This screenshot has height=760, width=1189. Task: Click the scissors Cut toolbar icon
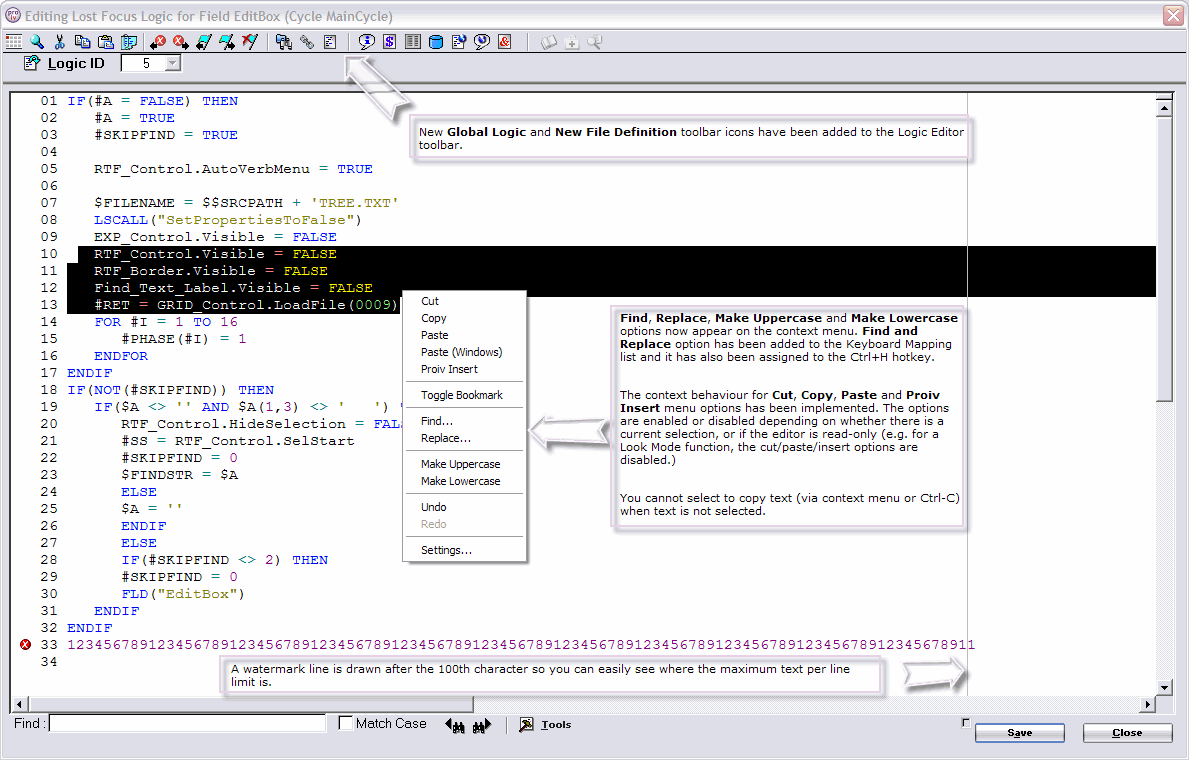[60, 42]
